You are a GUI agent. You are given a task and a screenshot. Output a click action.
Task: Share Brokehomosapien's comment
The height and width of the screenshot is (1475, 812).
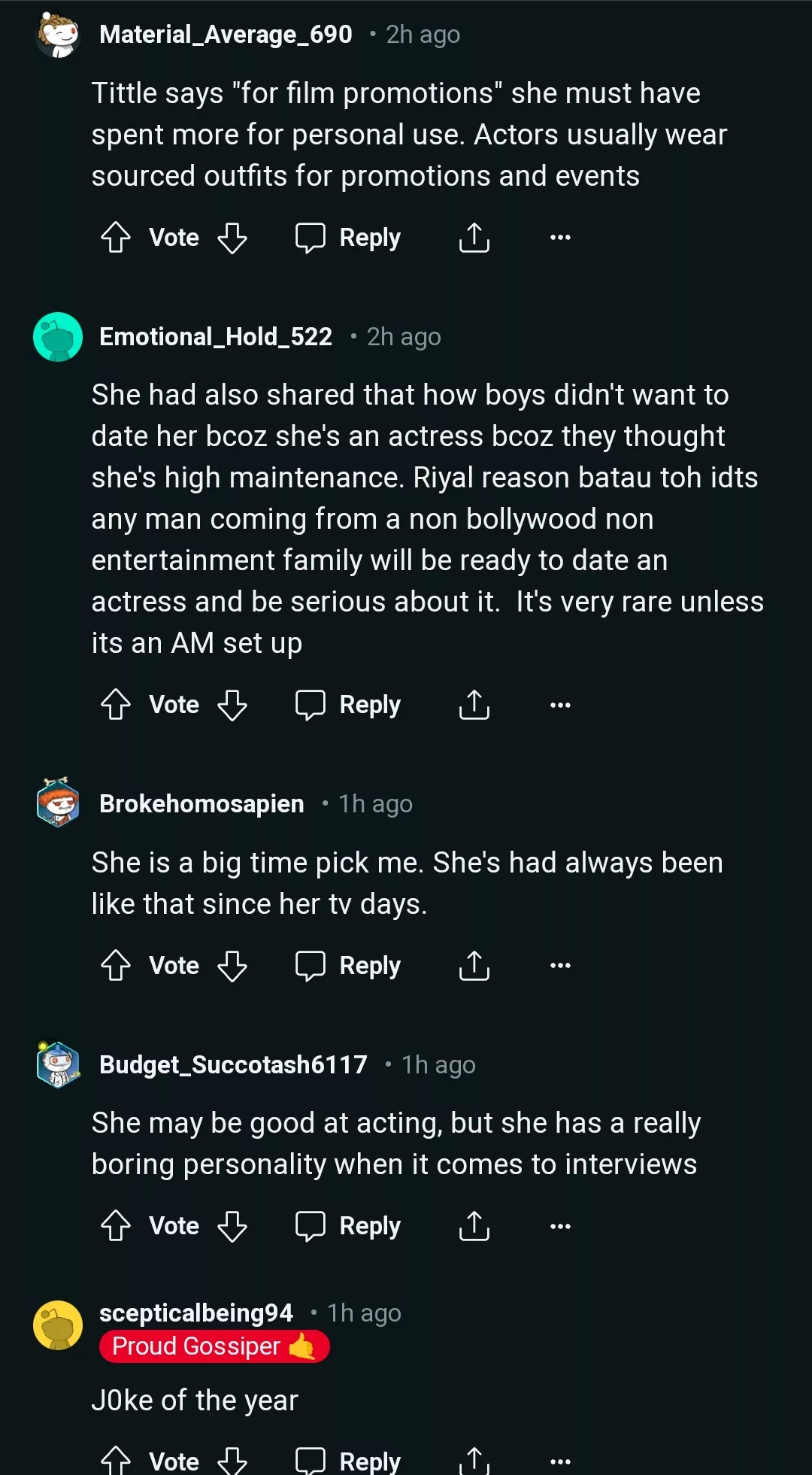click(x=474, y=966)
